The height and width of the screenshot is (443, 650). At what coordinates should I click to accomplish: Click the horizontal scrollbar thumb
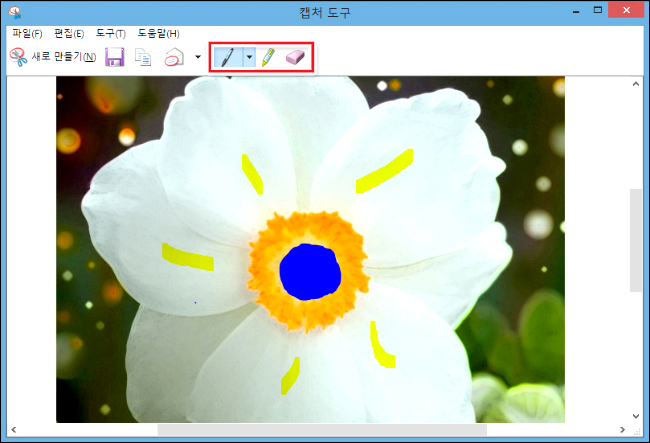[x=322, y=430]
